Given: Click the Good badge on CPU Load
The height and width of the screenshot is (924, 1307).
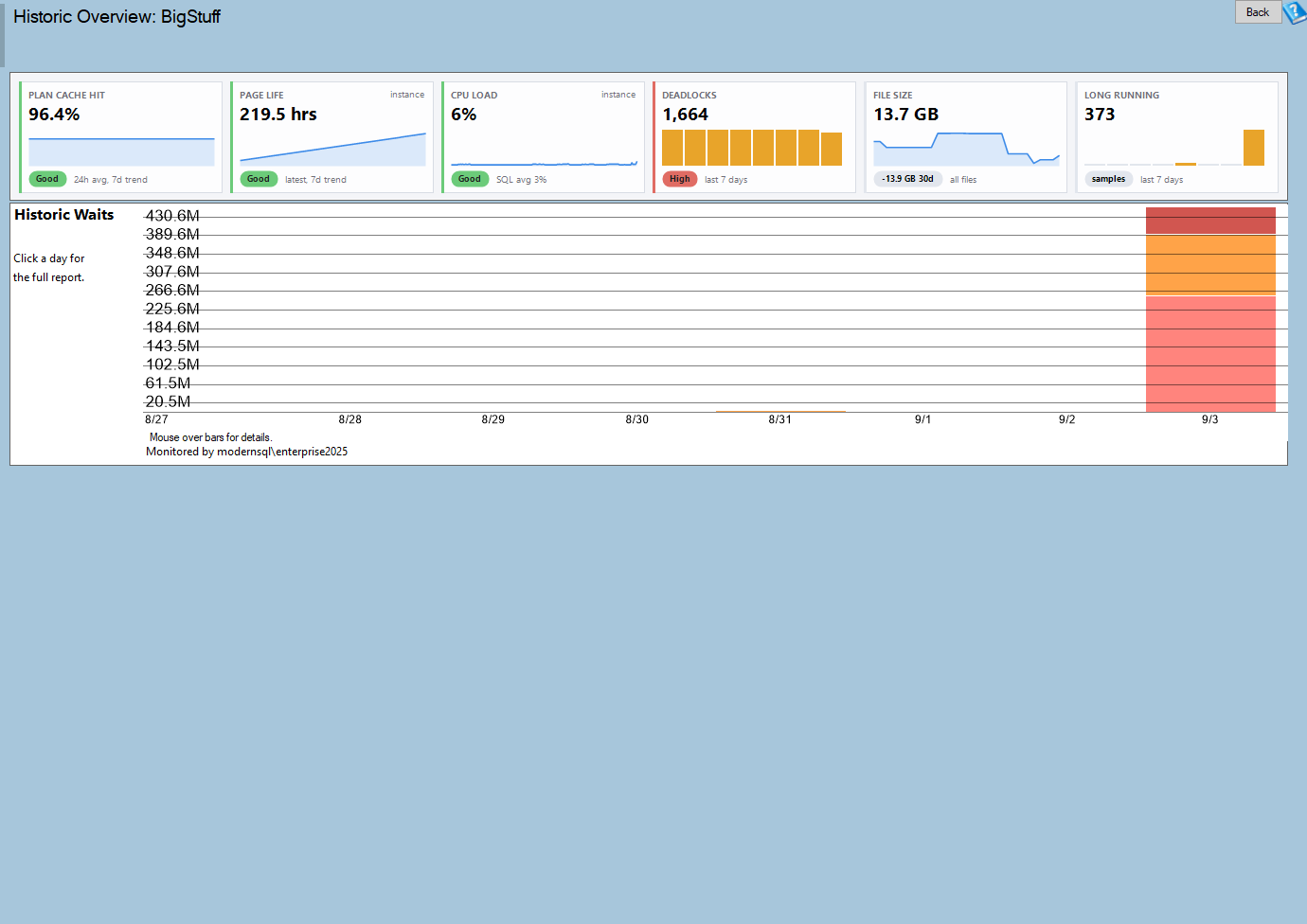Looking at the screenshot, I should click(470, 179).
